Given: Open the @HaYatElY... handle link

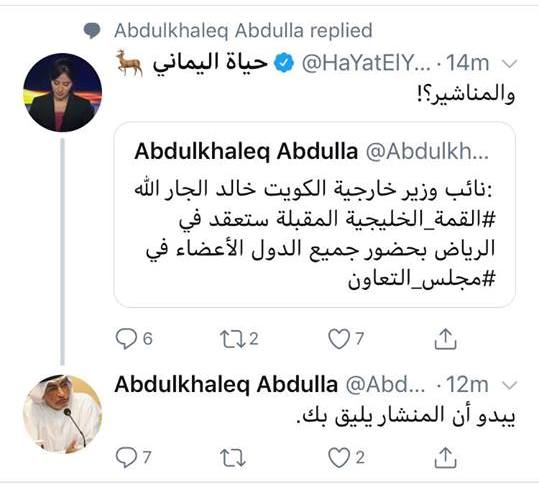Looking at the screenshot, I should [366, 63].
